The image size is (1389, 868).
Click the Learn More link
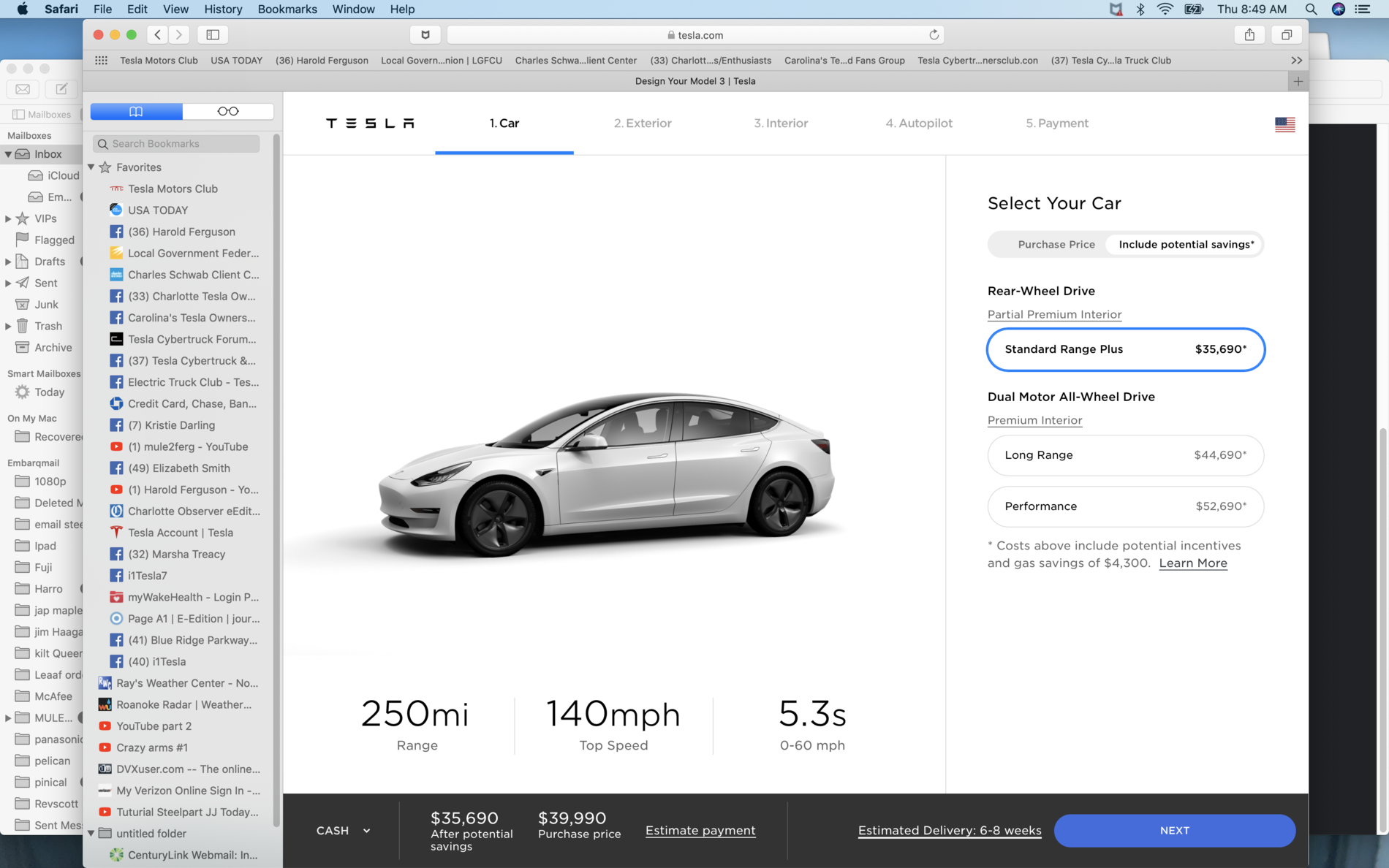[1193, 563]
